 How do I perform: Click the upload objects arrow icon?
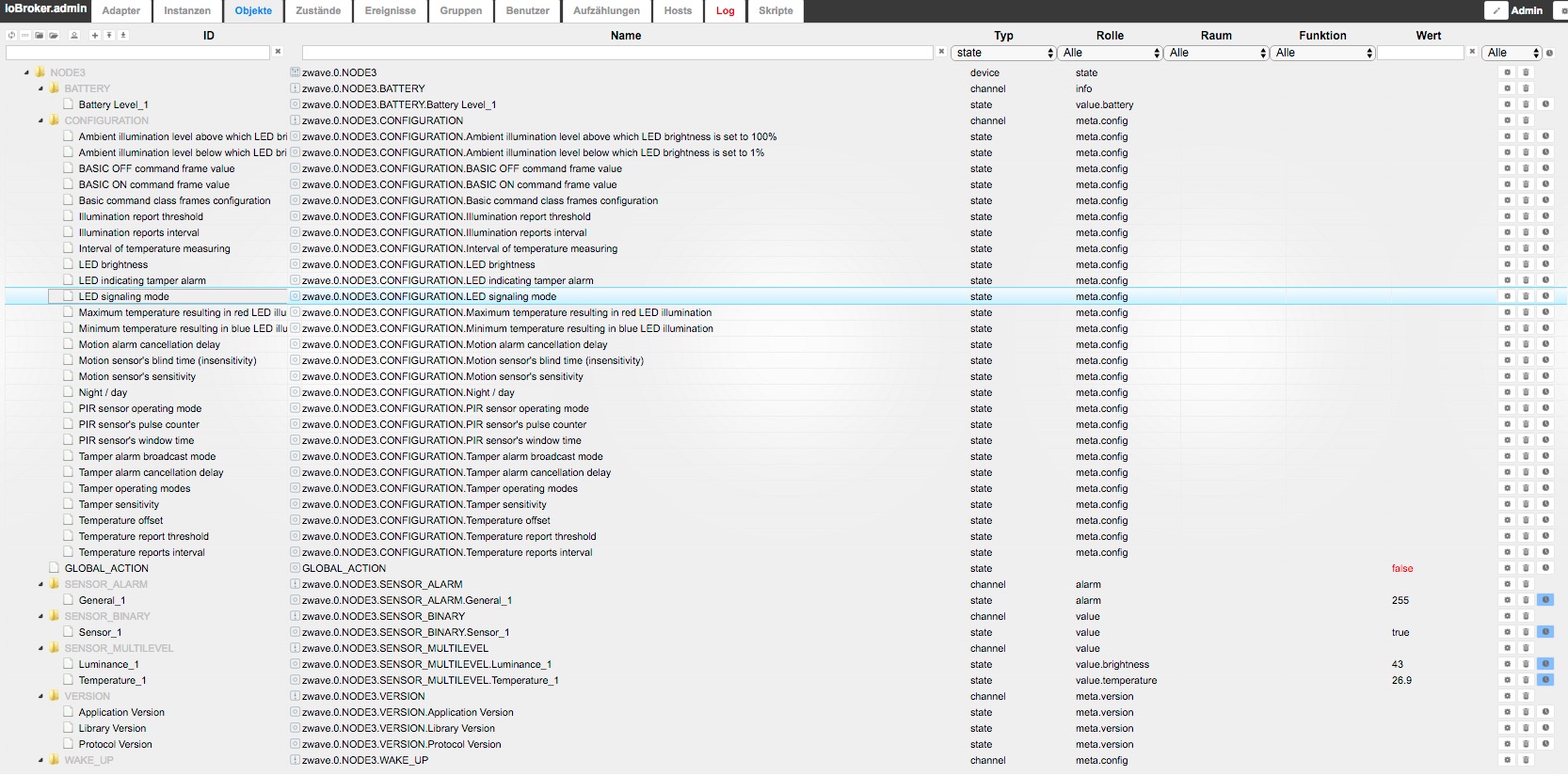(109, 35)
